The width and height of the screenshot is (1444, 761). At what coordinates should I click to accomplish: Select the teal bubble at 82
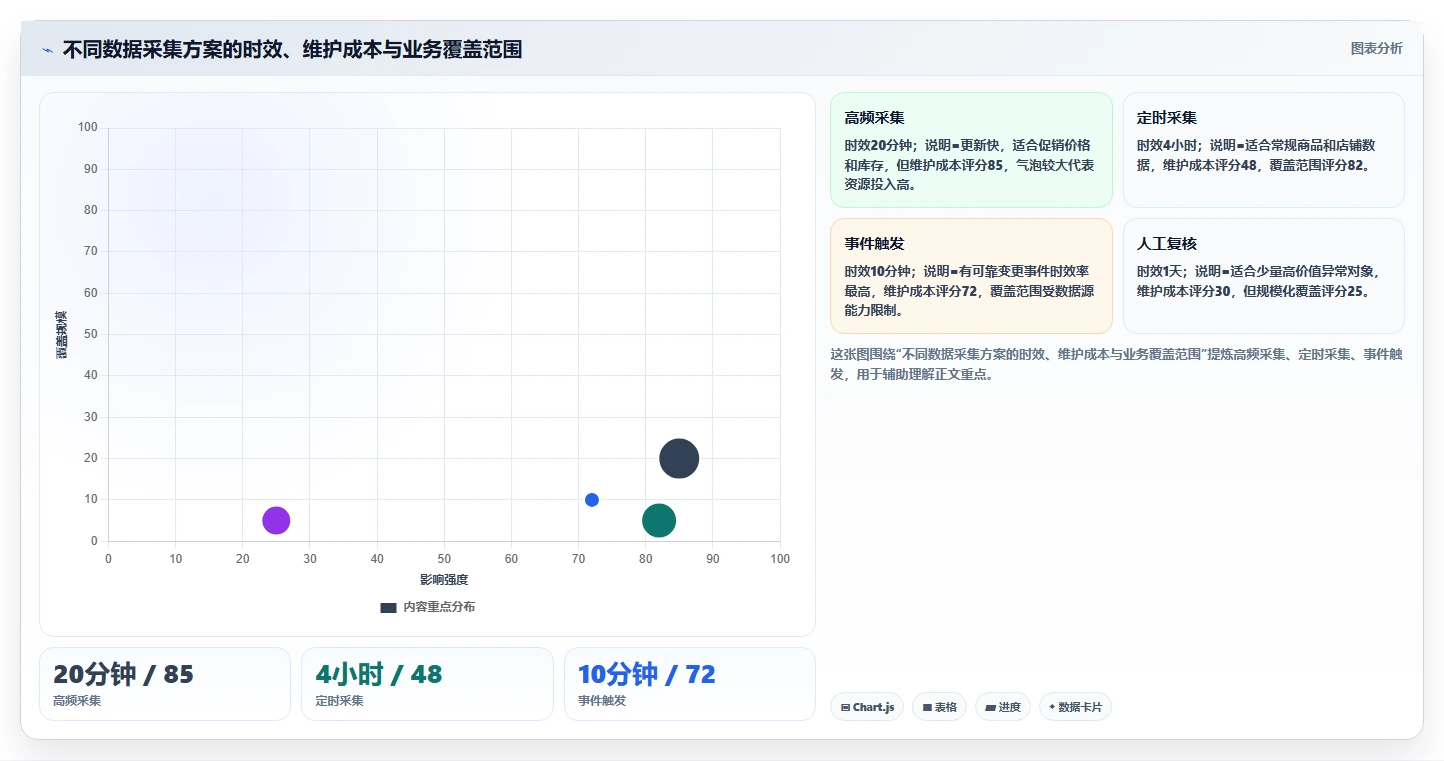point(659,520)
